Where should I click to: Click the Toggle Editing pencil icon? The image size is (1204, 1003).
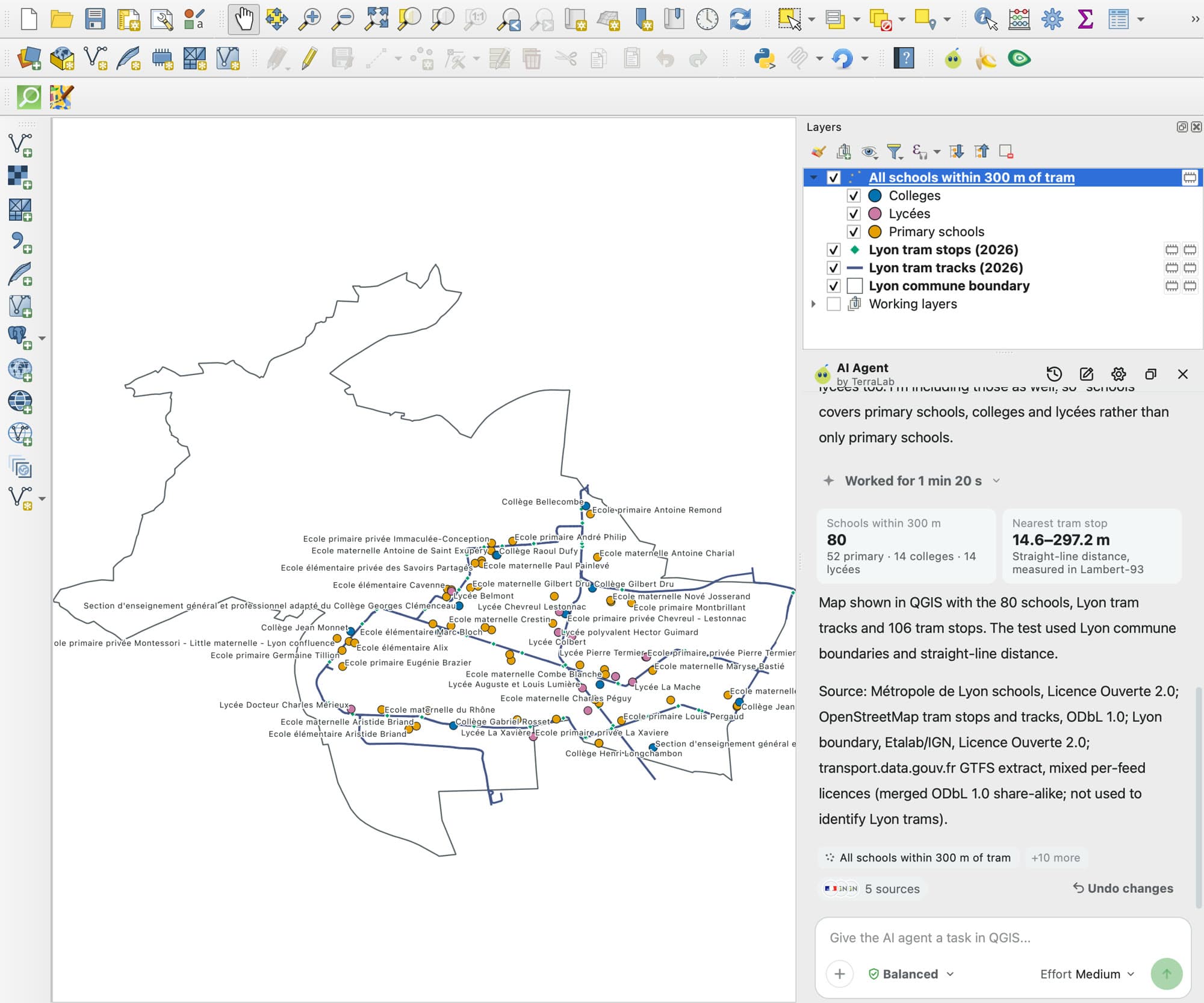click(x=309, y=58)
